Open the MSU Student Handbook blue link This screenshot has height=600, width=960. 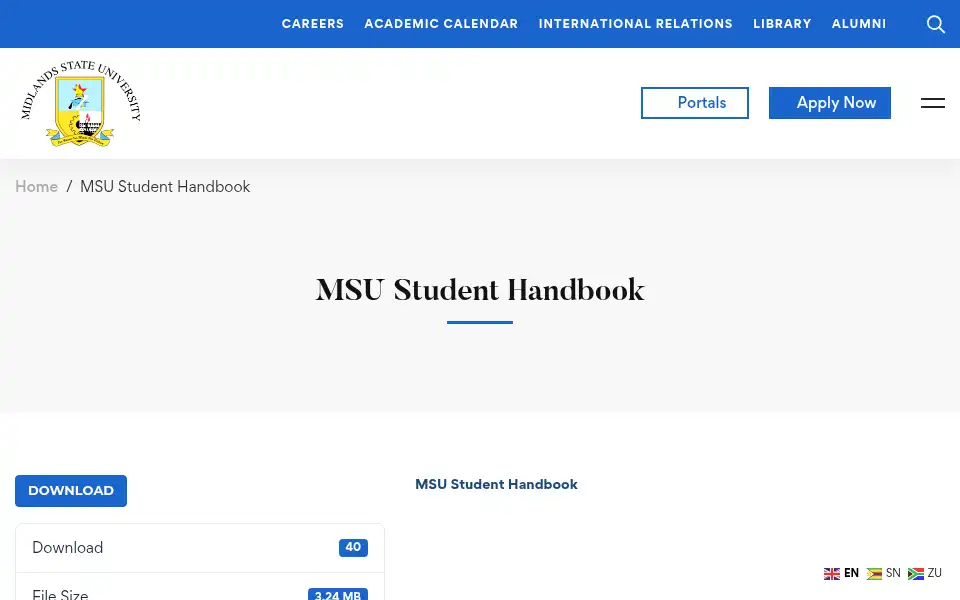point(496,484)
